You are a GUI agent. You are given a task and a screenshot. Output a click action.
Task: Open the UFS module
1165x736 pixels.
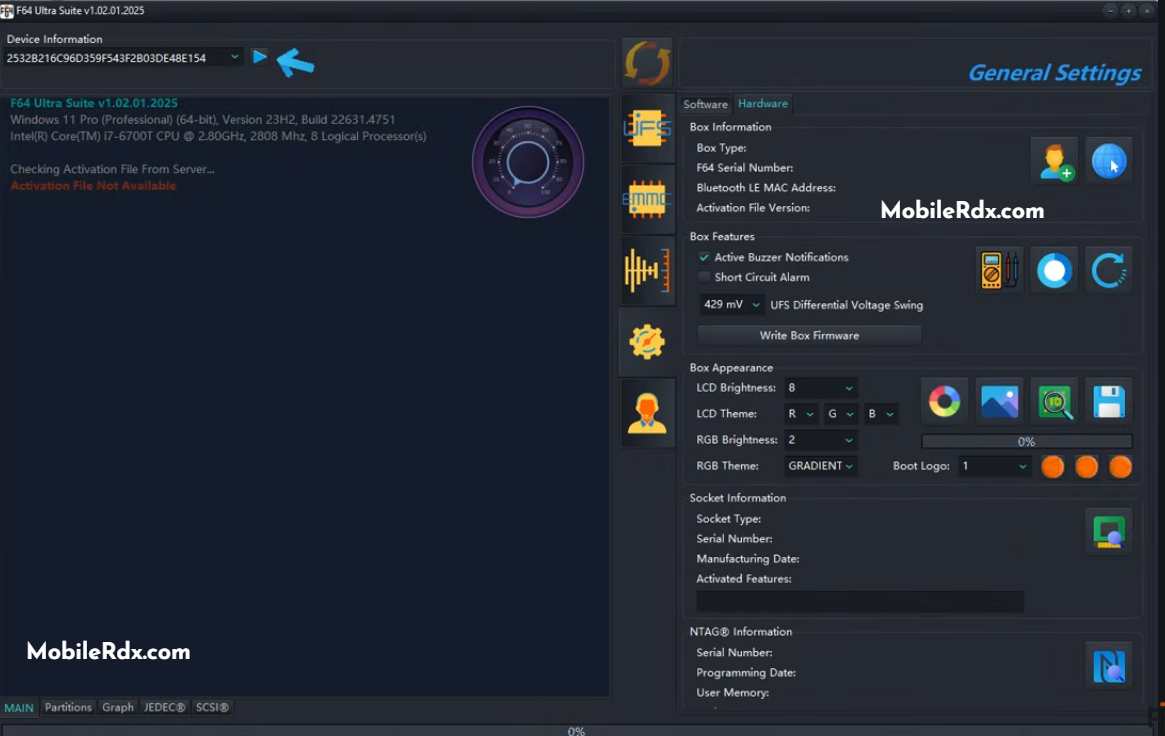click(x=647, y=128)
